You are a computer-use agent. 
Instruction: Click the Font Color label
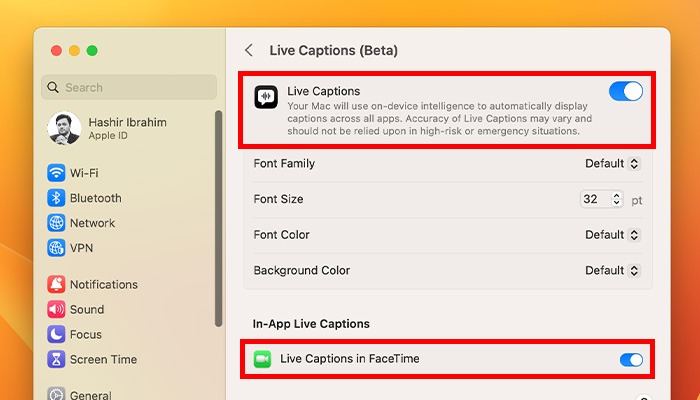(x=281, y=235)
